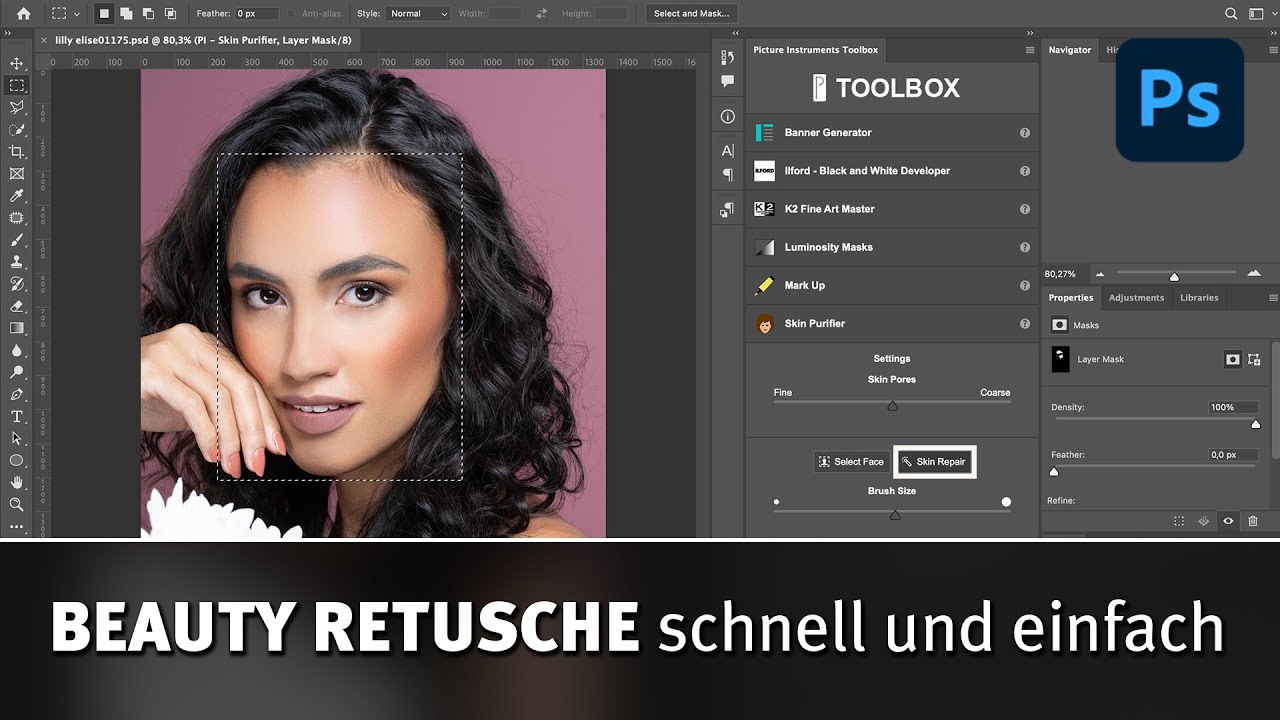This screenshot has width=1280, height=720.
Task: Select the lilly elise01175.psd document tab
Action: [x=202, y=39]
